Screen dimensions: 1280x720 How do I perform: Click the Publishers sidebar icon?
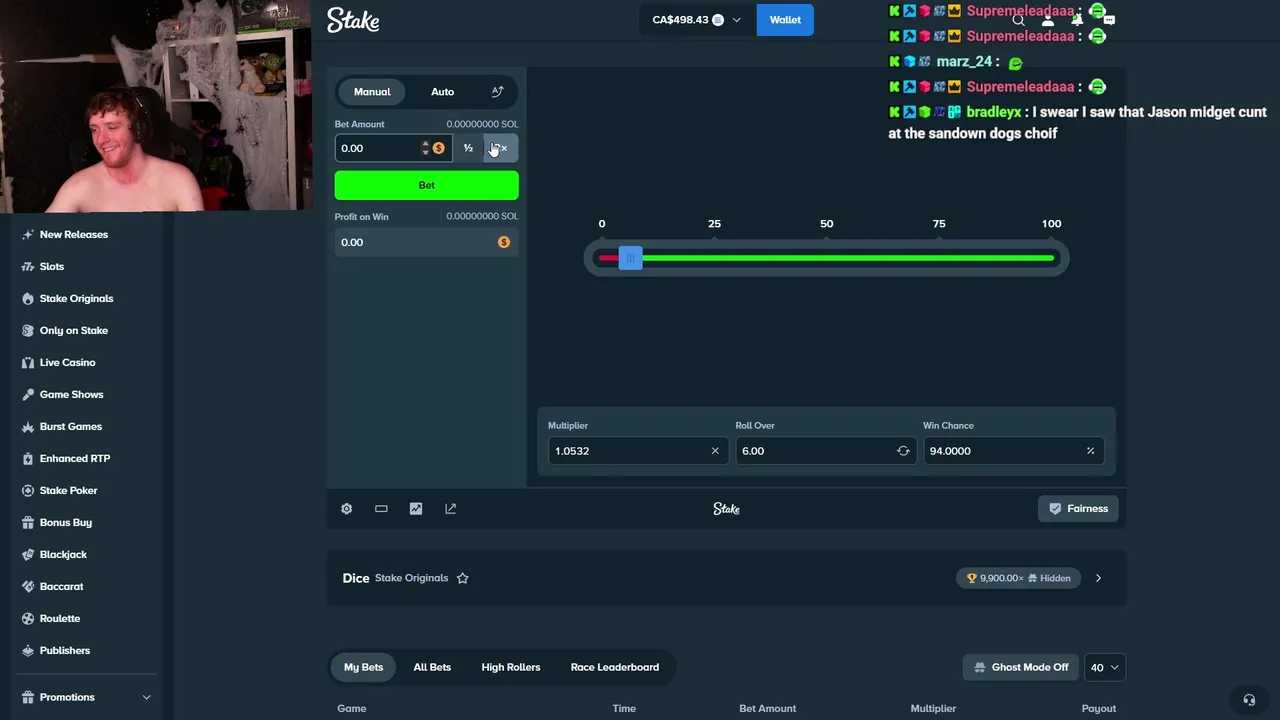pyautogui.click(x=28, y=650)
